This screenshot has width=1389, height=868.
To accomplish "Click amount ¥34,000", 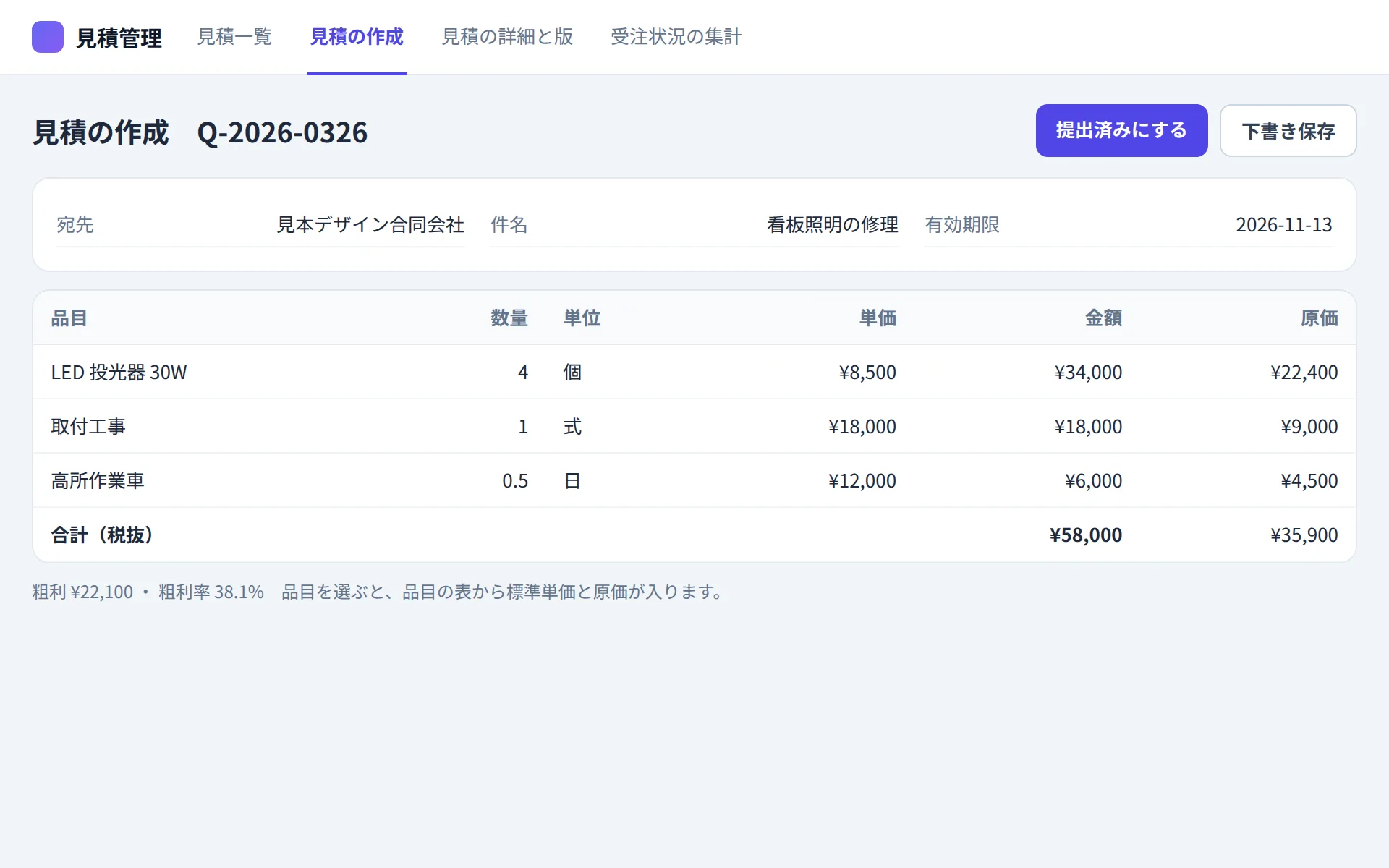I will tap(1088, 373).
